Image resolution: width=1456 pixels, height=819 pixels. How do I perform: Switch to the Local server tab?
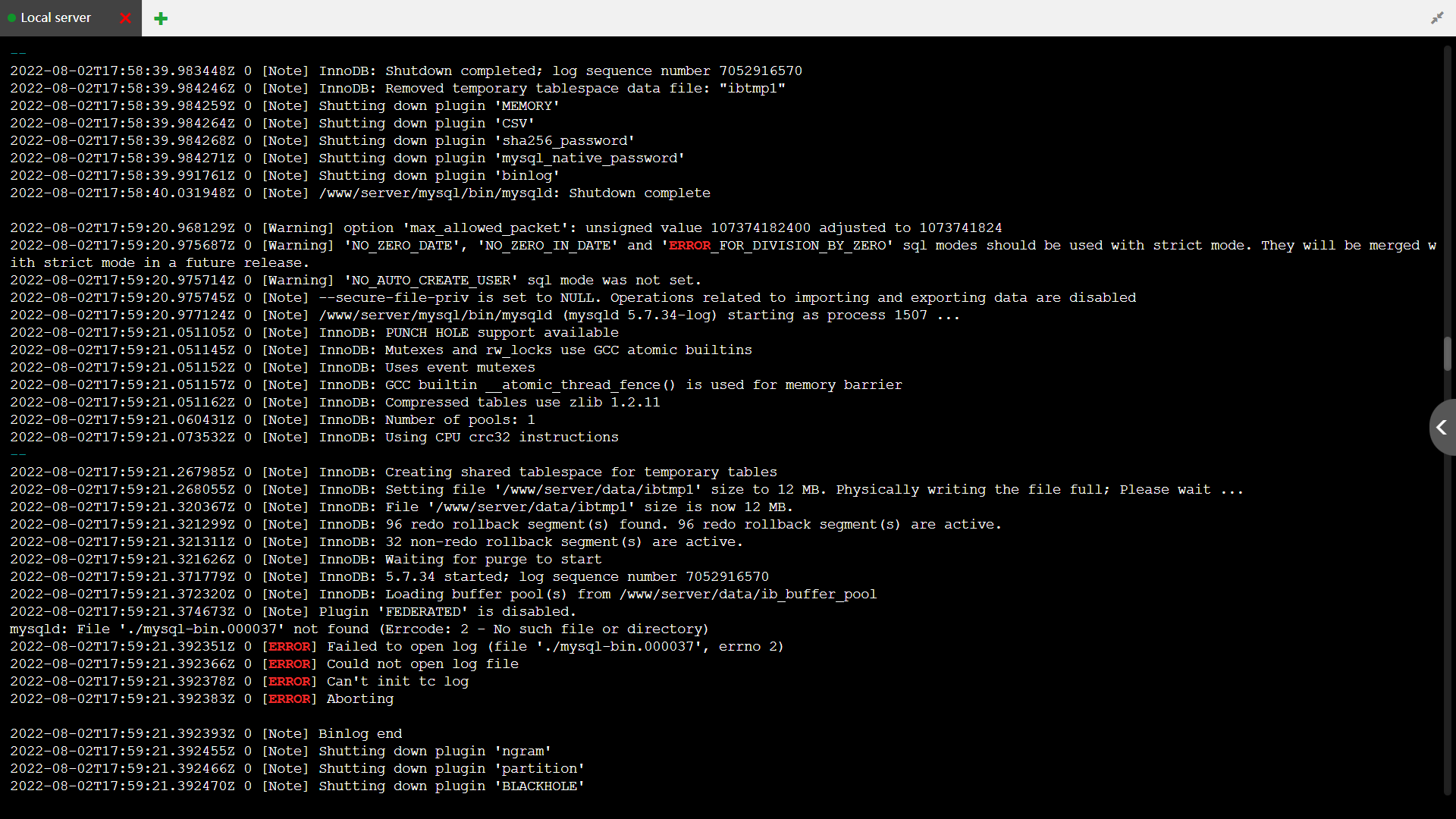(x=56, y=17)
